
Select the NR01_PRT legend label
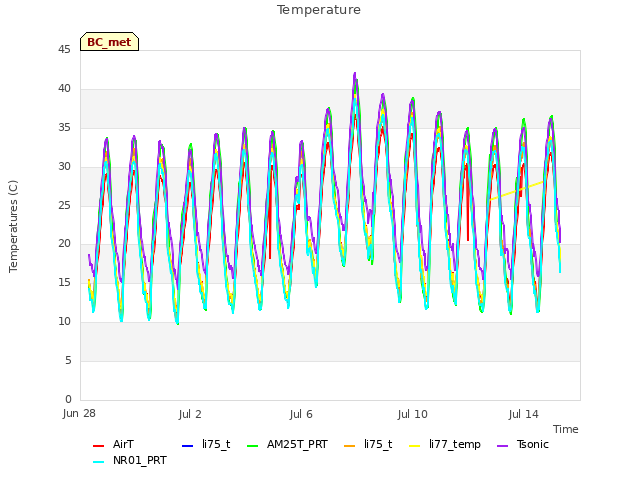point(140,460)
